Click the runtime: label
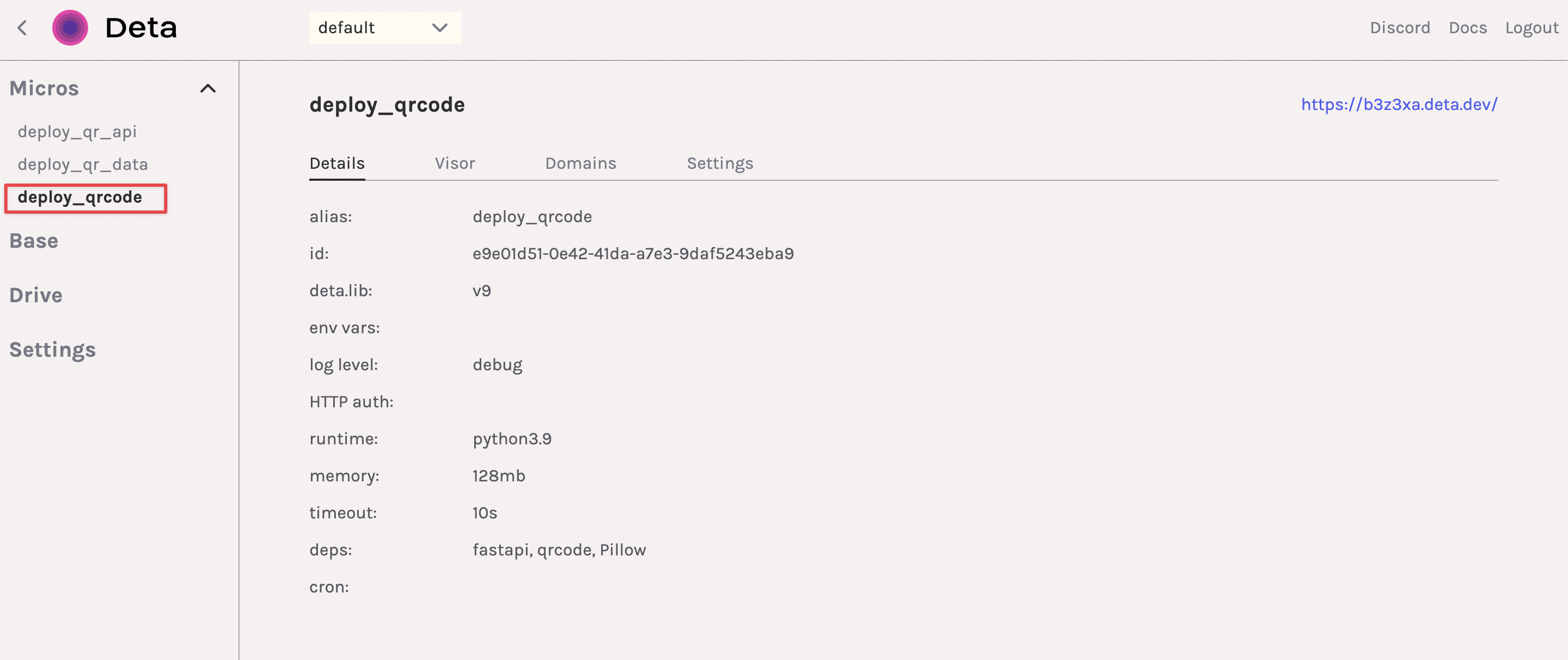Viewport: 1568px width, 660px height. [344, 439]
